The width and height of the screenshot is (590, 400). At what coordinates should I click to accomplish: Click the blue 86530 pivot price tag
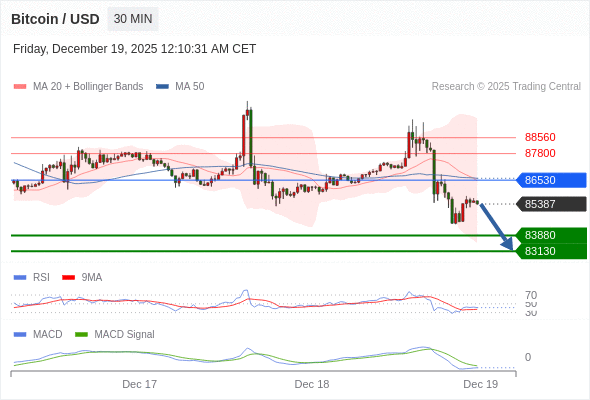click(551, 180)
